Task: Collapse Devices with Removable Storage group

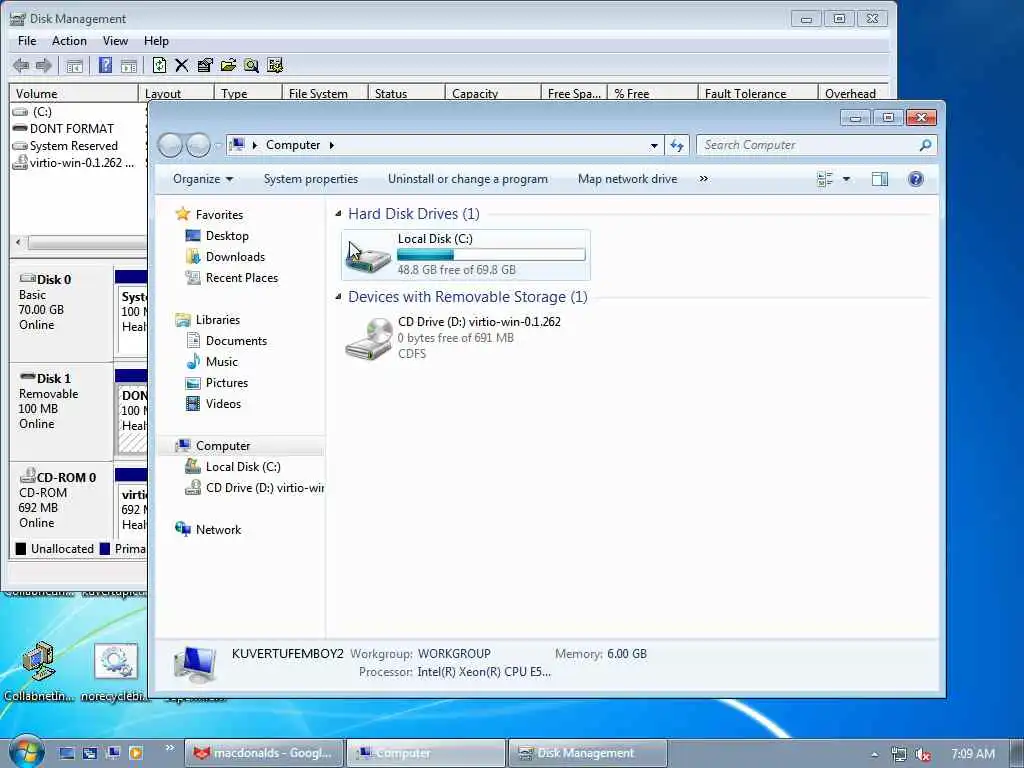Action: 338,296
